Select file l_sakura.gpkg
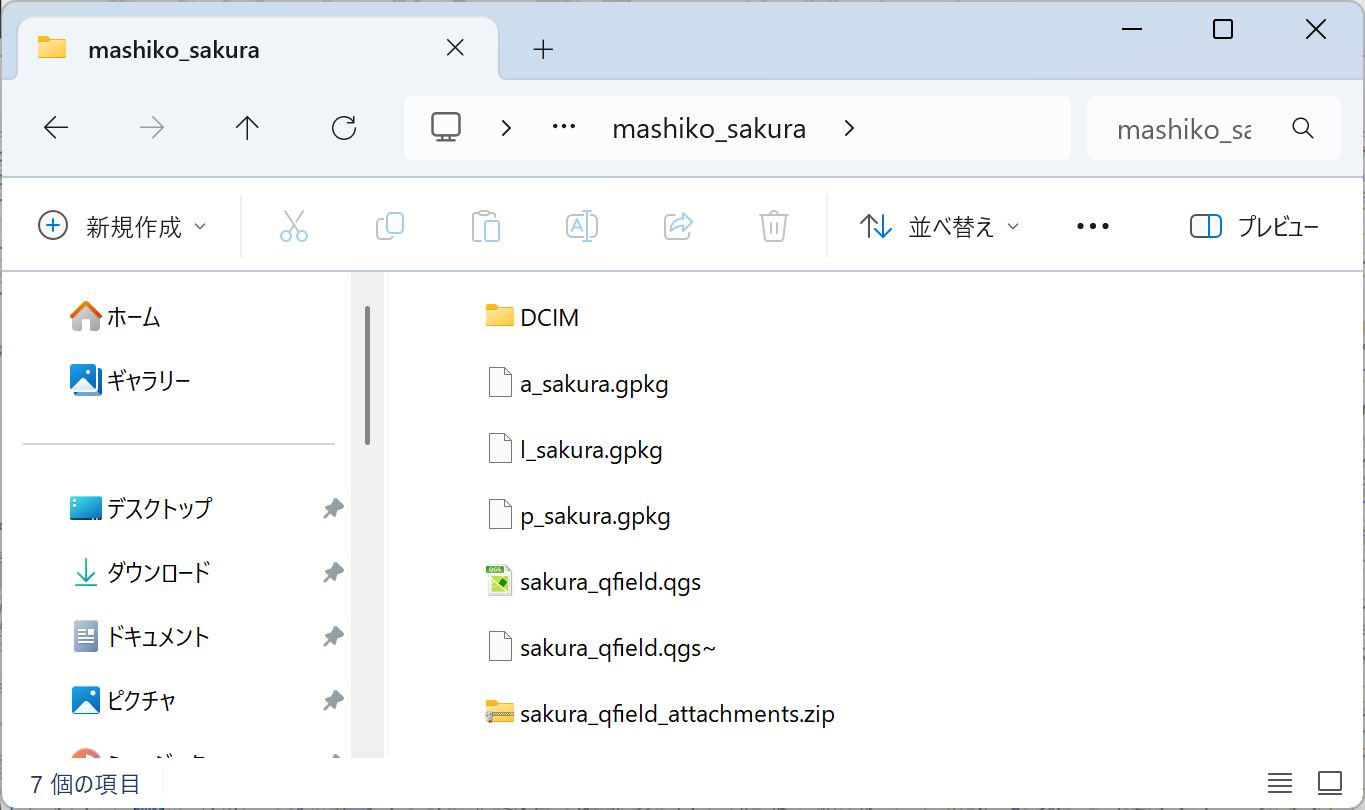The height and width of the screenshot is (810, 1365). click(574, 450)
